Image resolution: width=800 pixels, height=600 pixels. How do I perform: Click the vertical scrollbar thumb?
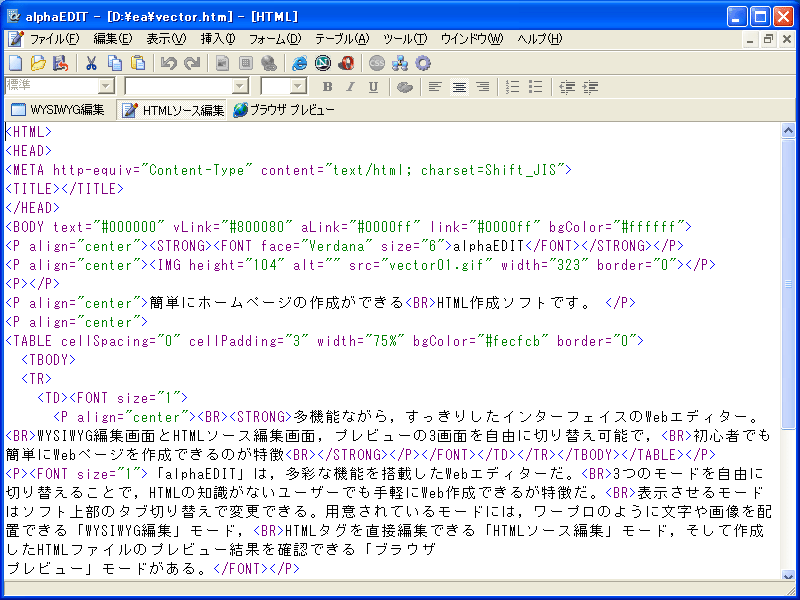(788, 283)
